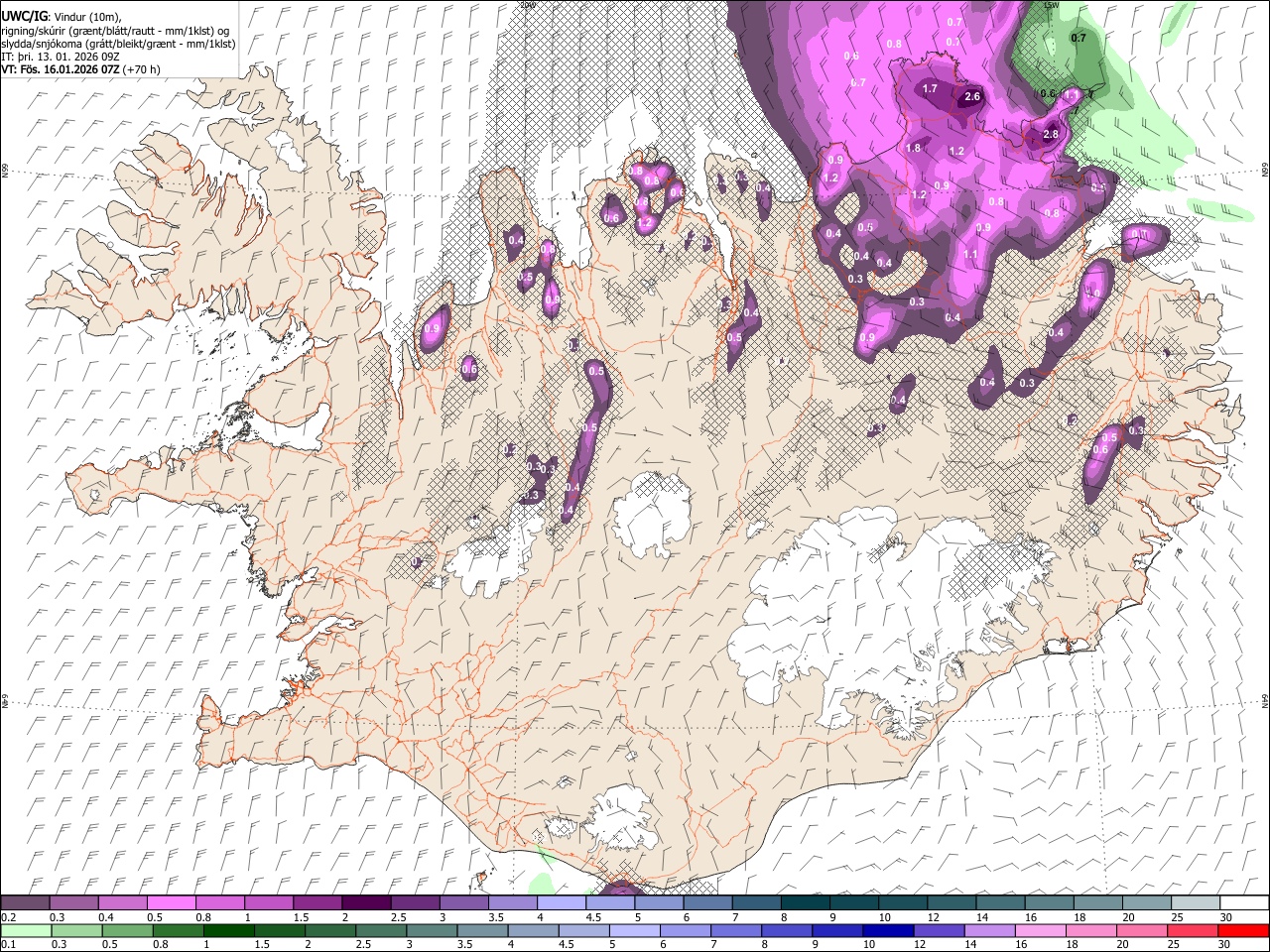Click the 'rigning/skúrir' description line in header
Image resolution: width=1270 pixels, height=952 pixels.
[x=116, y=30]
